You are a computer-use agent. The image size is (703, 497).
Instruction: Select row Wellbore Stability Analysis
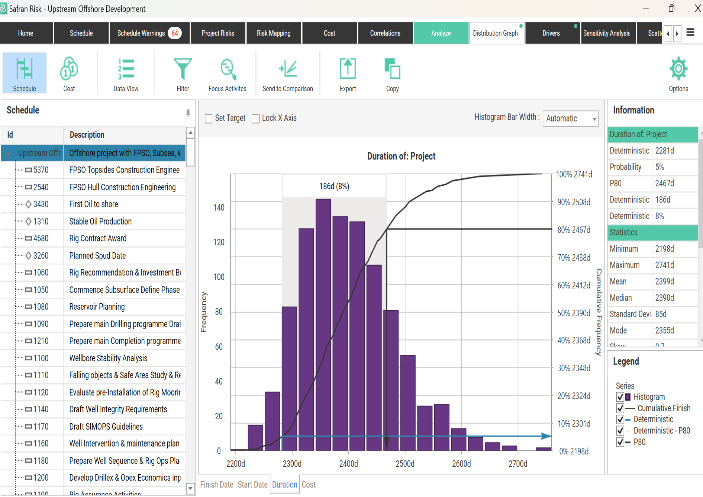pyautogui.click(x=93, y=358)
